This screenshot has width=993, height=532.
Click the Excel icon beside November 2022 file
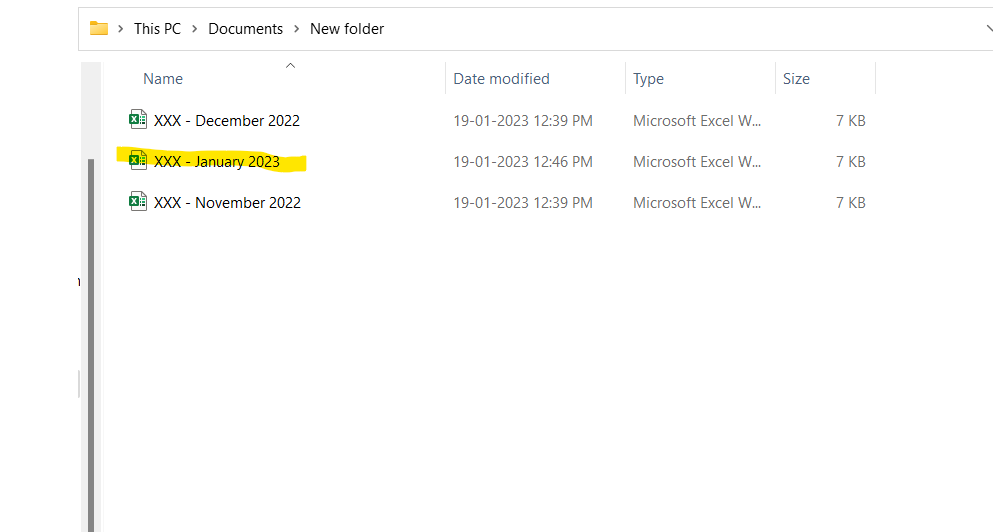(x=138, y=202)
